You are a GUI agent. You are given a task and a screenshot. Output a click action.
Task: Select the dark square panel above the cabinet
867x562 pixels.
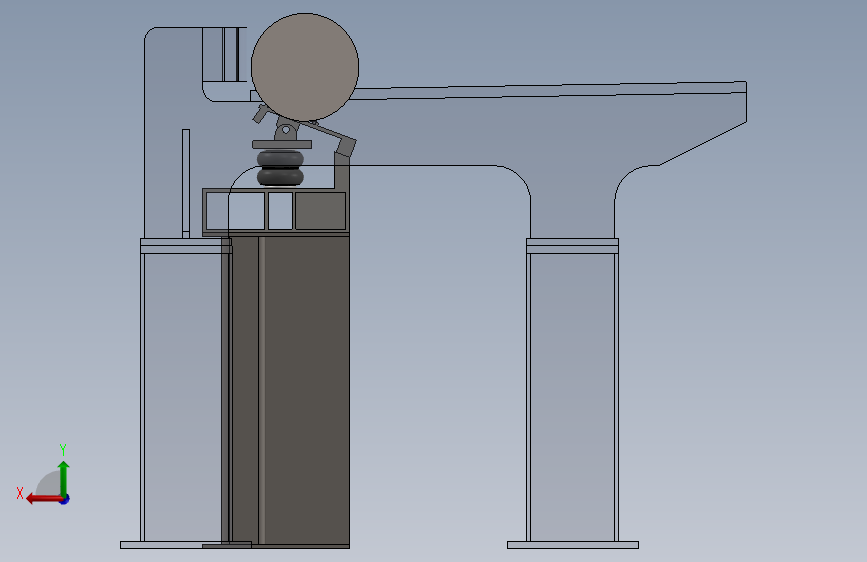click(321, 211)
